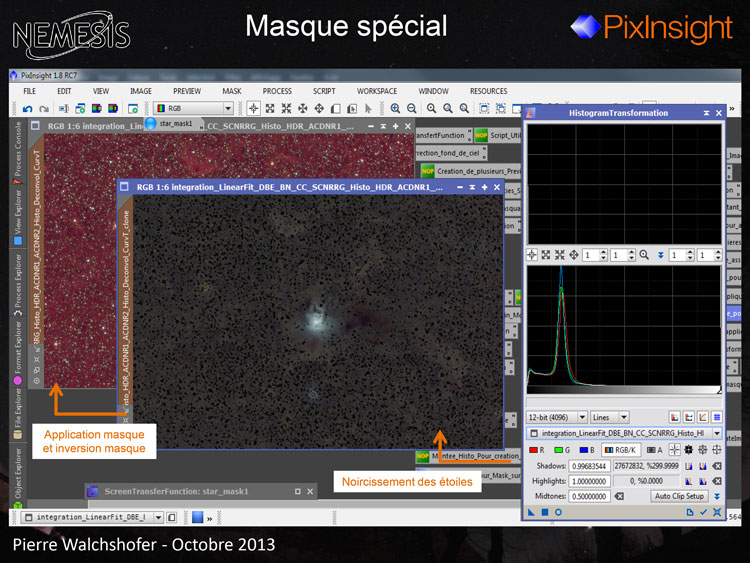Click the document icon in HistogramTransformation footer
The height and width of the screenshot is (563, 750).
coord(690,512)
